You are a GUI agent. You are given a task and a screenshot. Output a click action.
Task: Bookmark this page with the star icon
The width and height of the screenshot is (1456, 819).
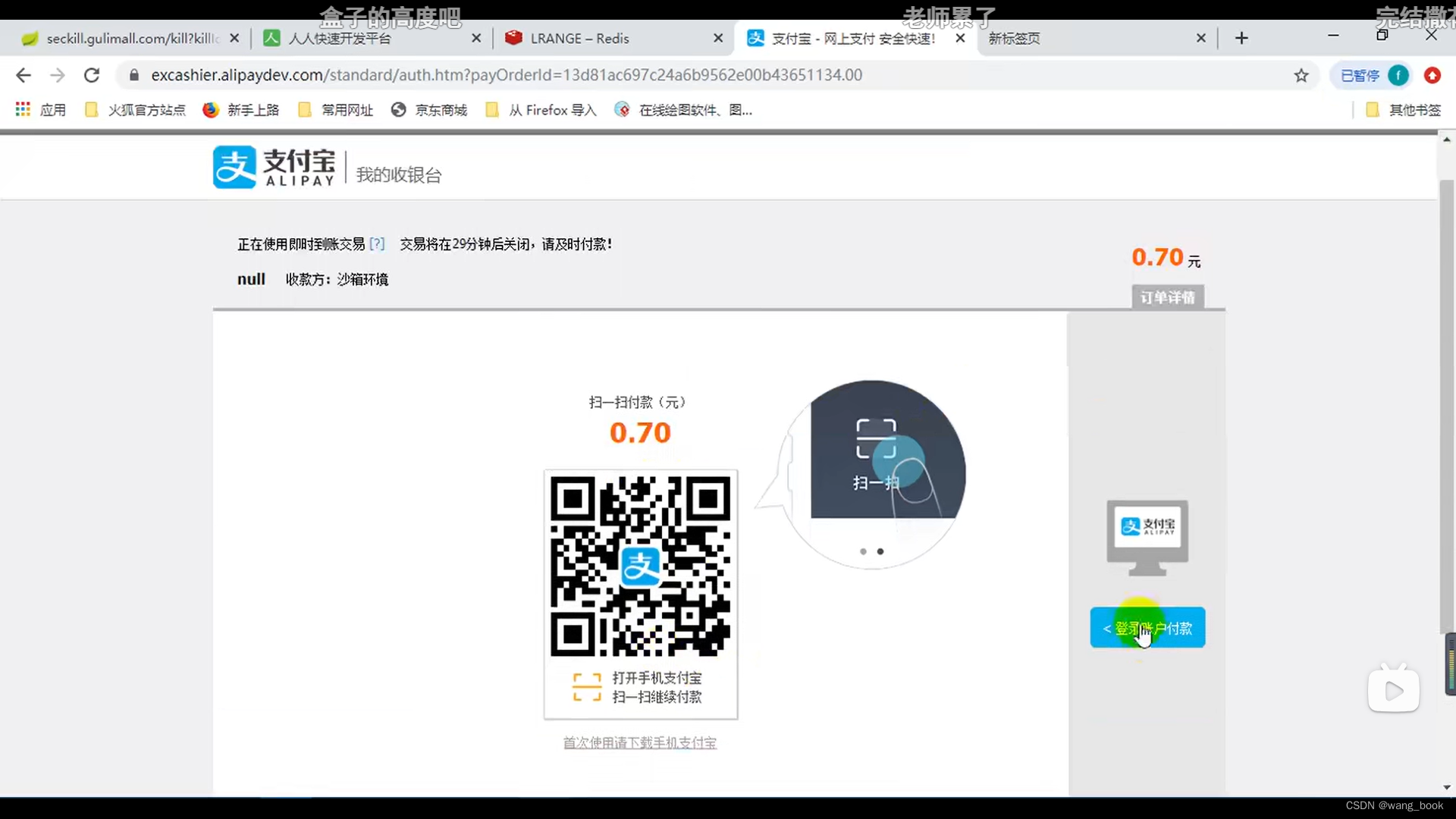point(1301,75)
